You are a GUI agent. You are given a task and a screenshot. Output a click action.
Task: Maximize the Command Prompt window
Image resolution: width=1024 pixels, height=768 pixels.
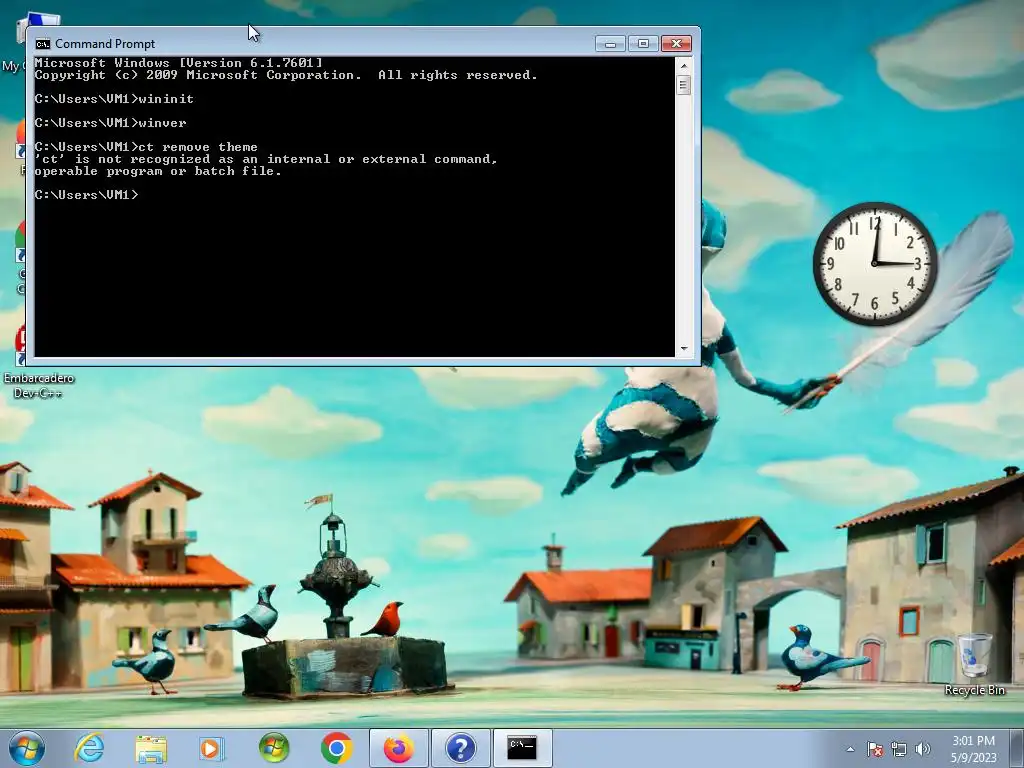pos(643,44)
